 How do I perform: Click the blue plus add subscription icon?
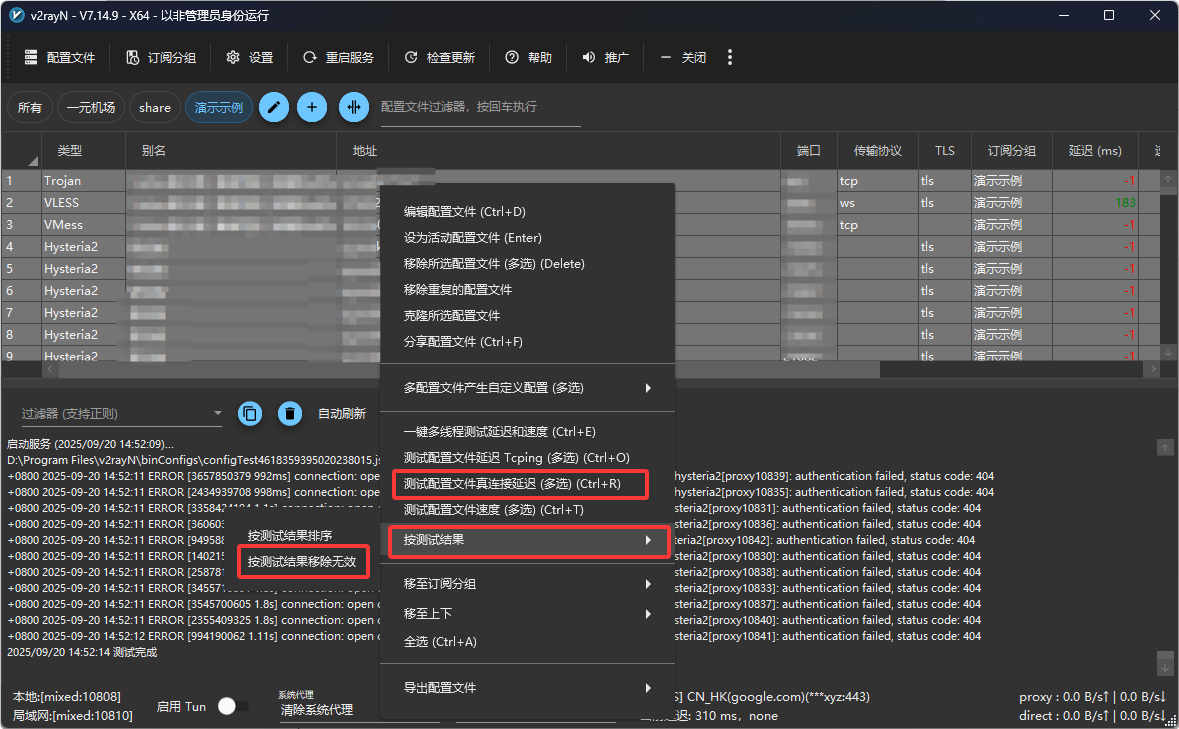click(312, 107)
